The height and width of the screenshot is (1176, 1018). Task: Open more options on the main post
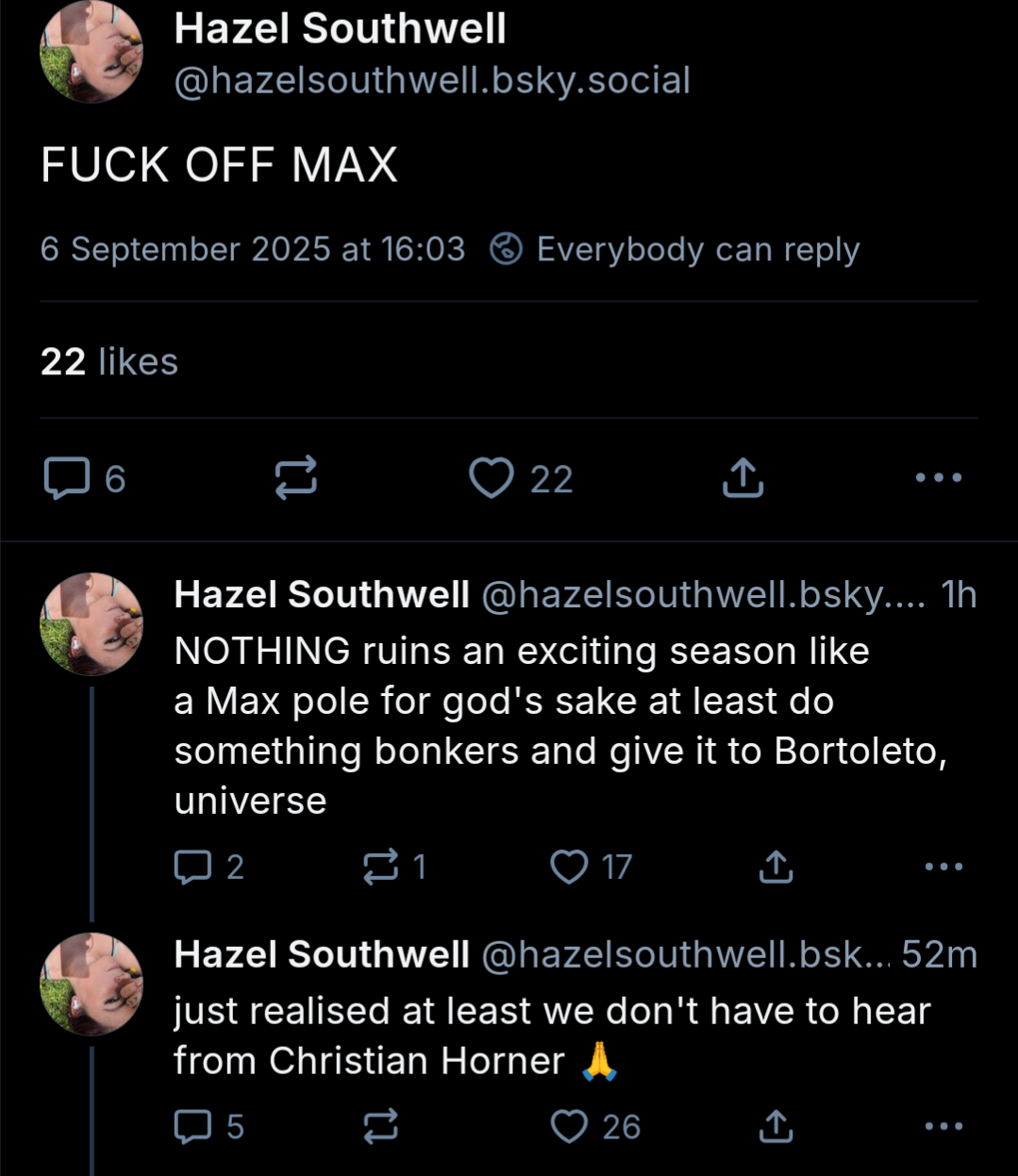tap(939, 477)
